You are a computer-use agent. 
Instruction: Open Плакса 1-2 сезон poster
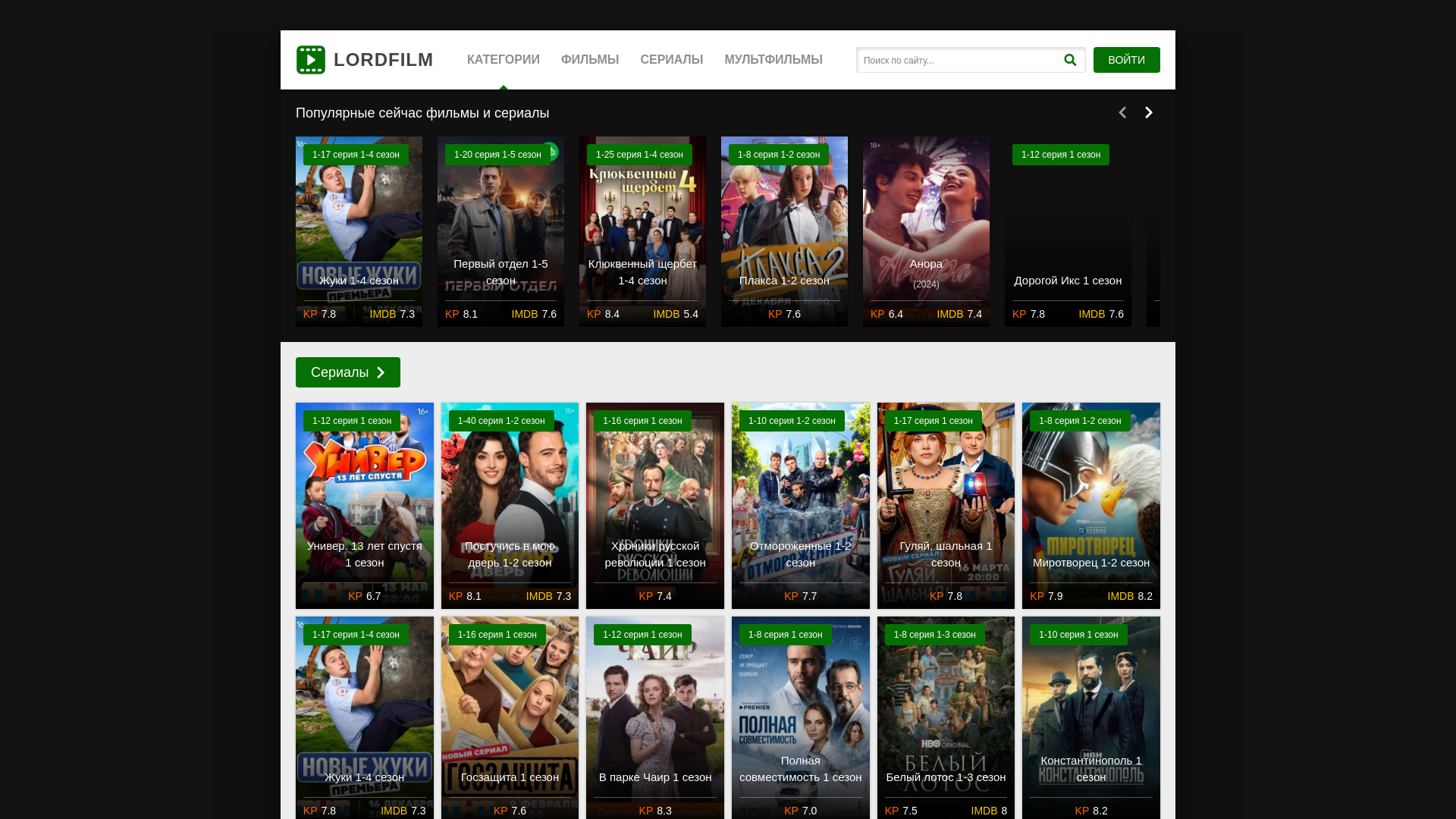click(x=784, y=231)
